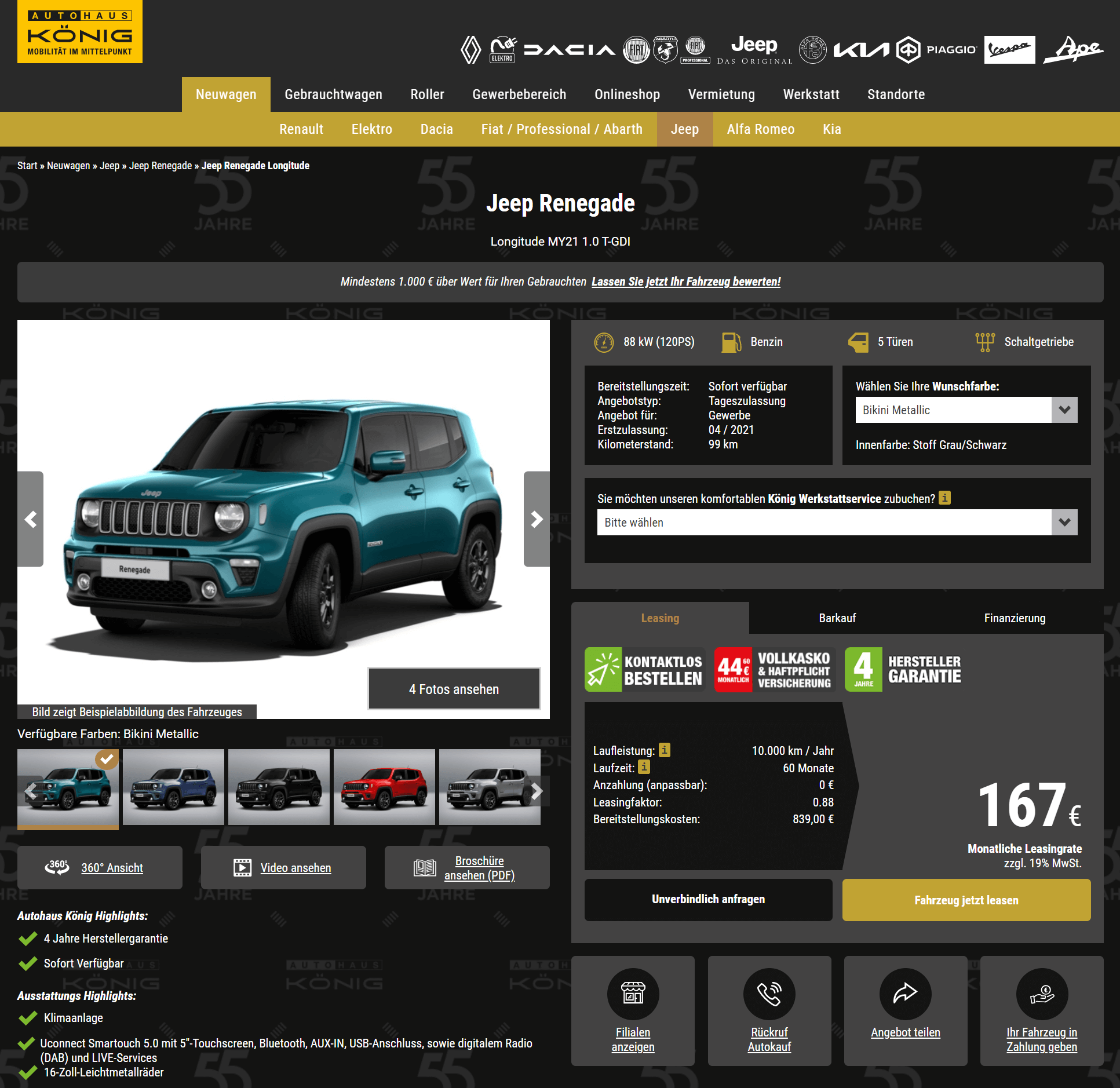Go to Start breadcrumb link

pyautogui.click(x=27, y=166)
